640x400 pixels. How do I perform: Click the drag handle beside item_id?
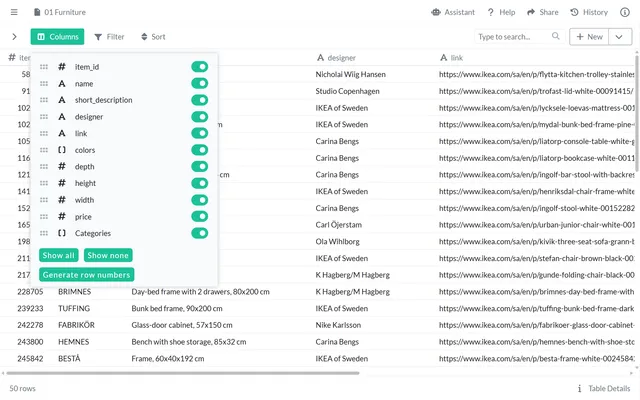pyautogui.click(x=44, y=67)
